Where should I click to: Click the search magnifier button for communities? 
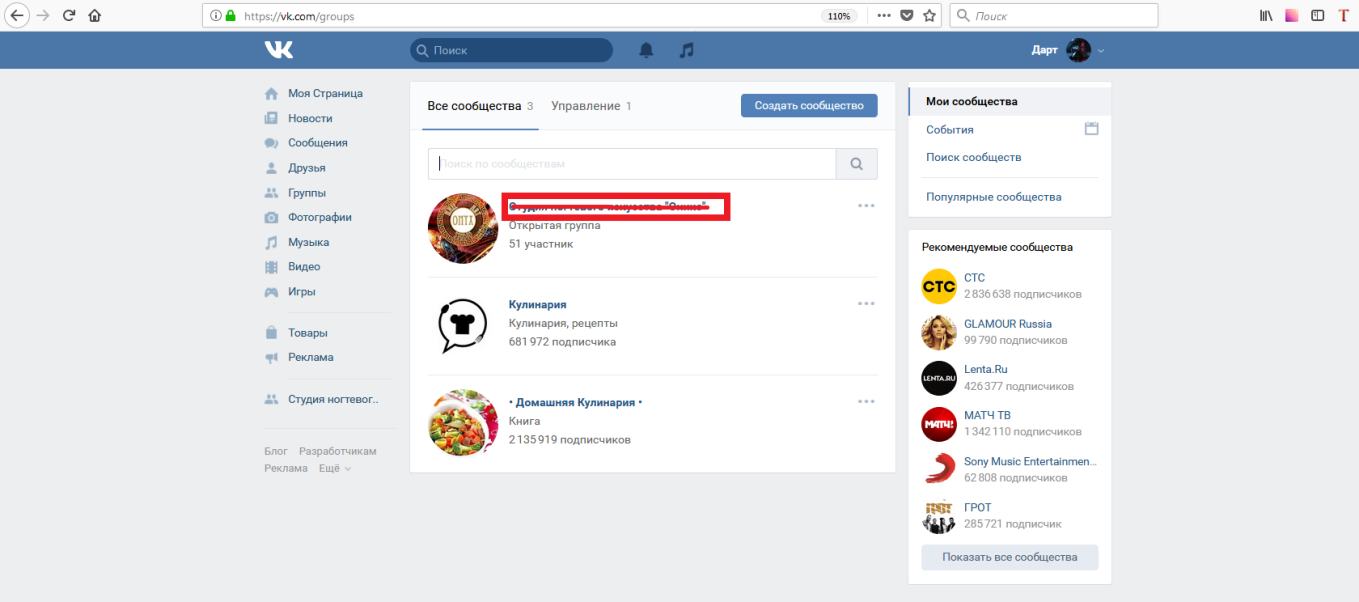pos(856,164)
